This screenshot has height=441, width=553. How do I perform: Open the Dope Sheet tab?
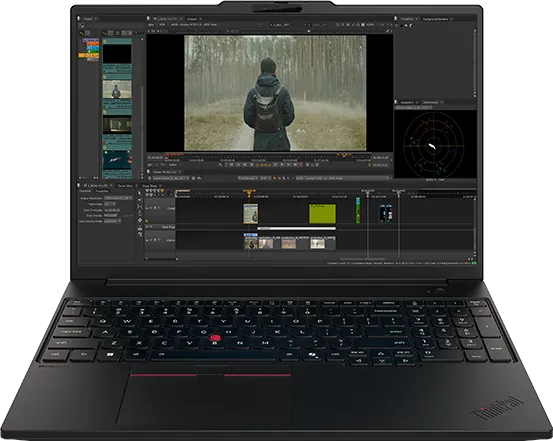(x=150, y=186)
